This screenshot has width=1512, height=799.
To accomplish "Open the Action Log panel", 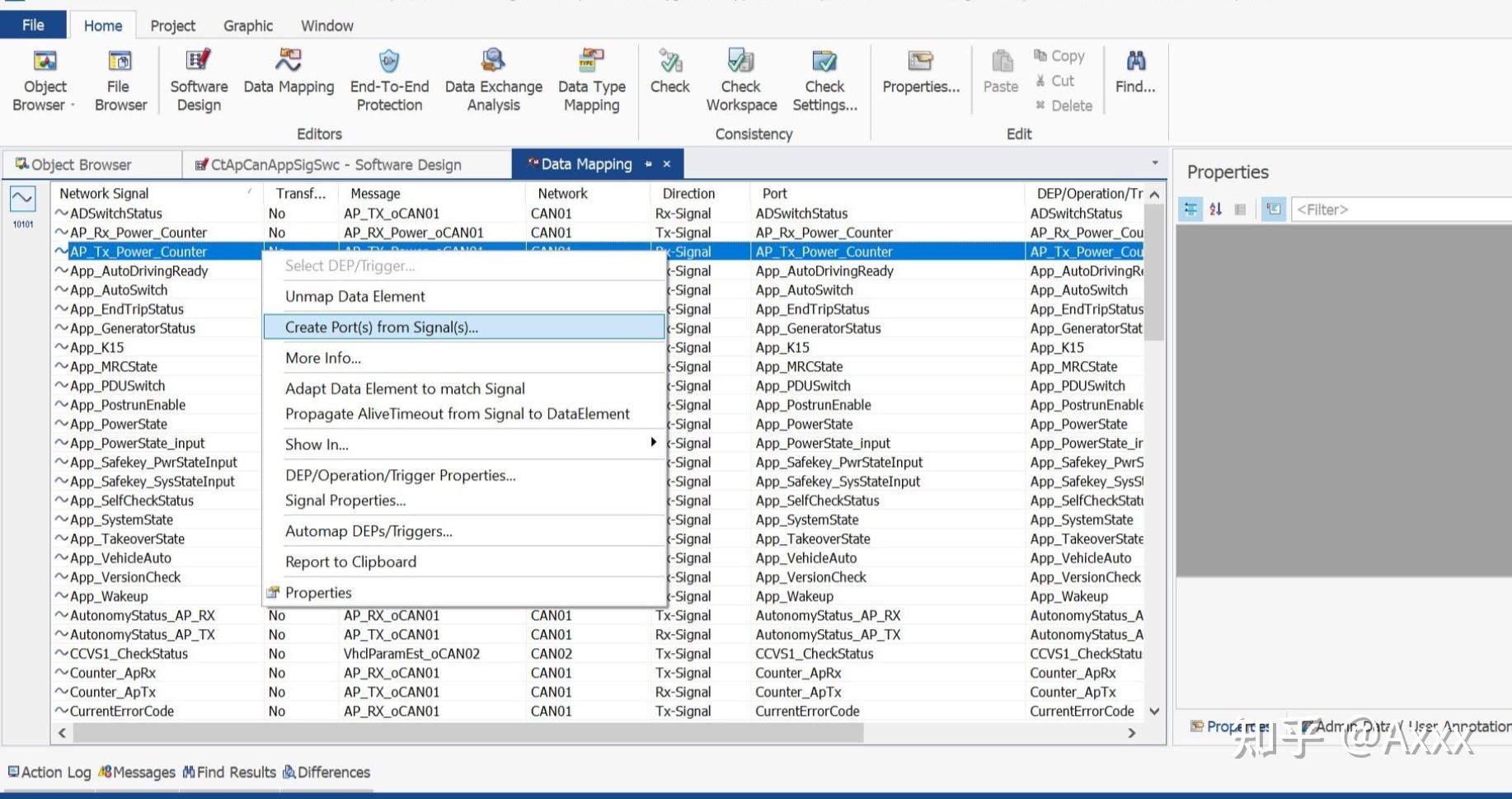I will (49, 772).
